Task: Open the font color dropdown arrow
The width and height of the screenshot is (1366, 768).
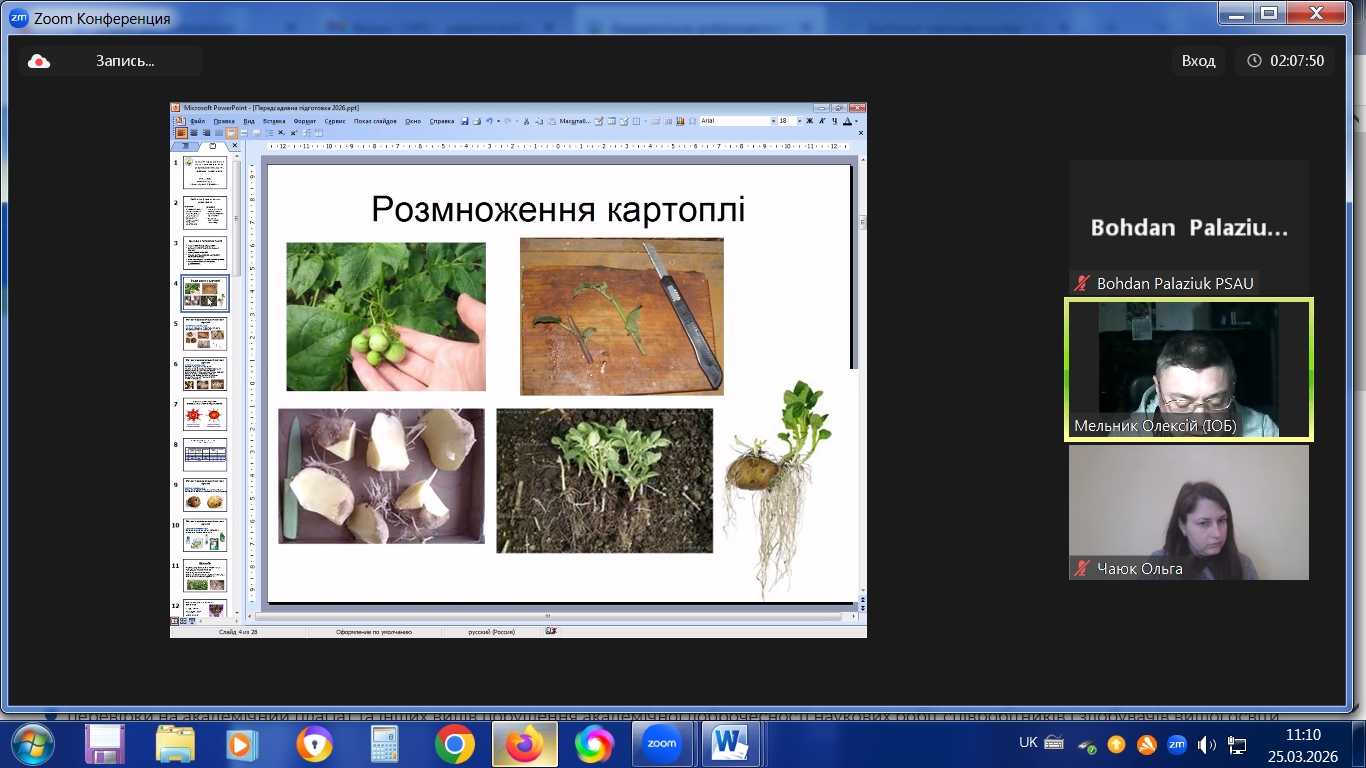Action: click(857, 121)
